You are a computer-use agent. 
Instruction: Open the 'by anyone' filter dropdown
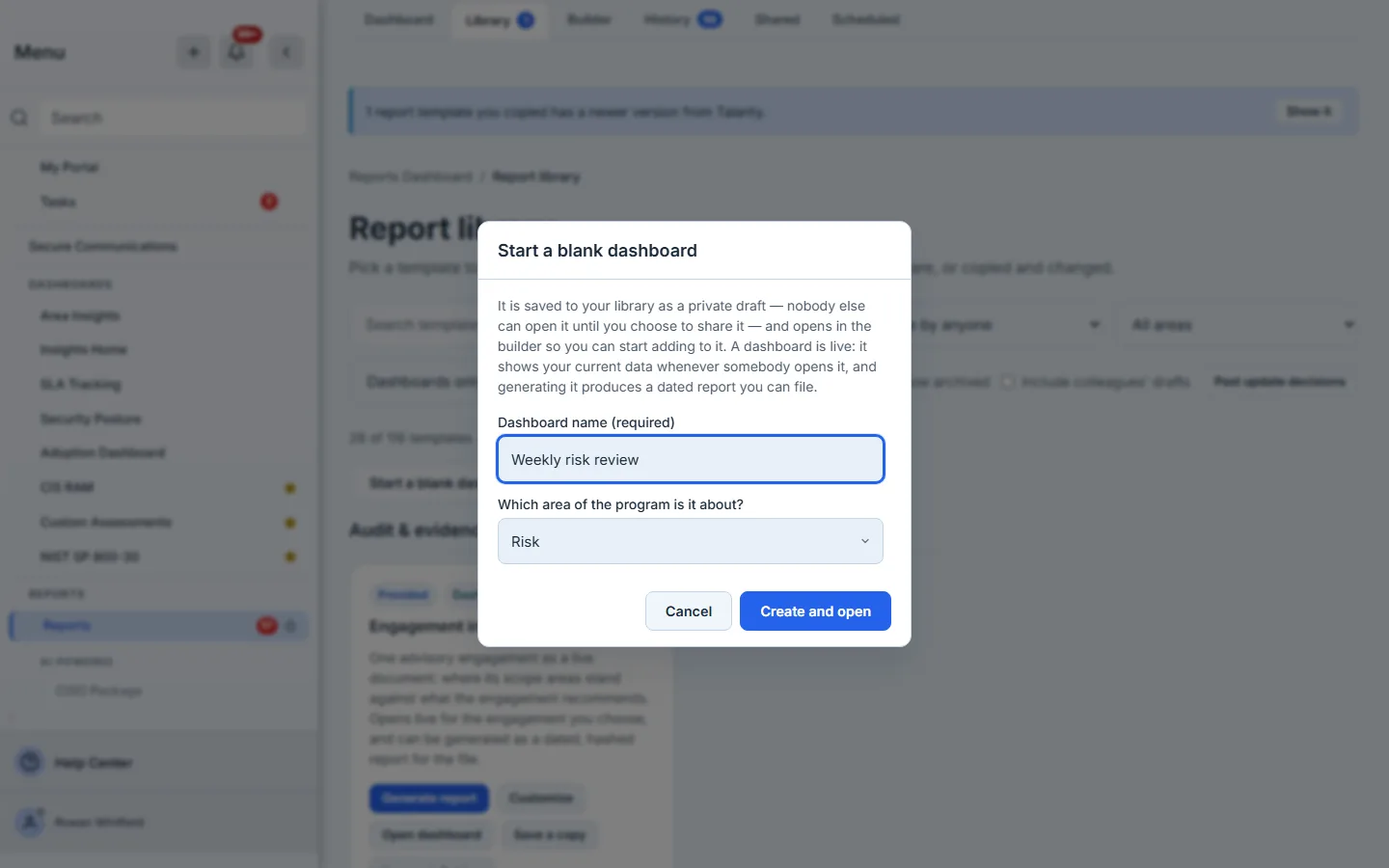1003,325
